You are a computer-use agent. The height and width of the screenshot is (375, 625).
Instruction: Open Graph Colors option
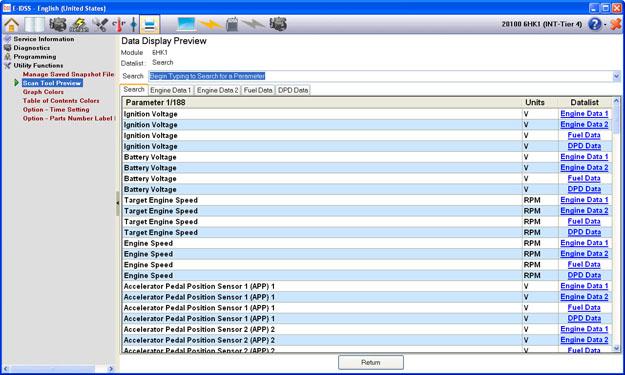coord(43,92)
